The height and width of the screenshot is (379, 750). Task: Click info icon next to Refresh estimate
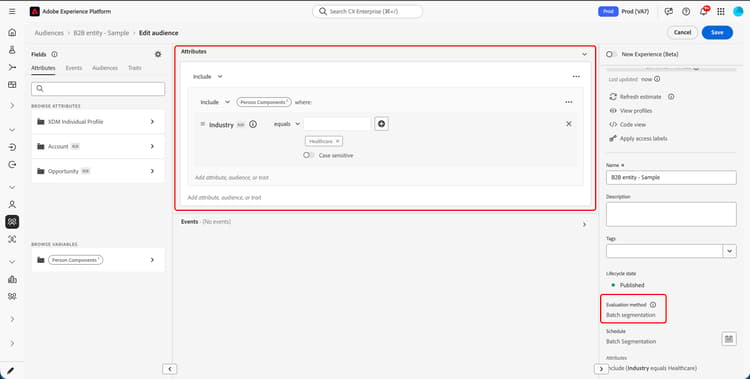coord(671,97)
